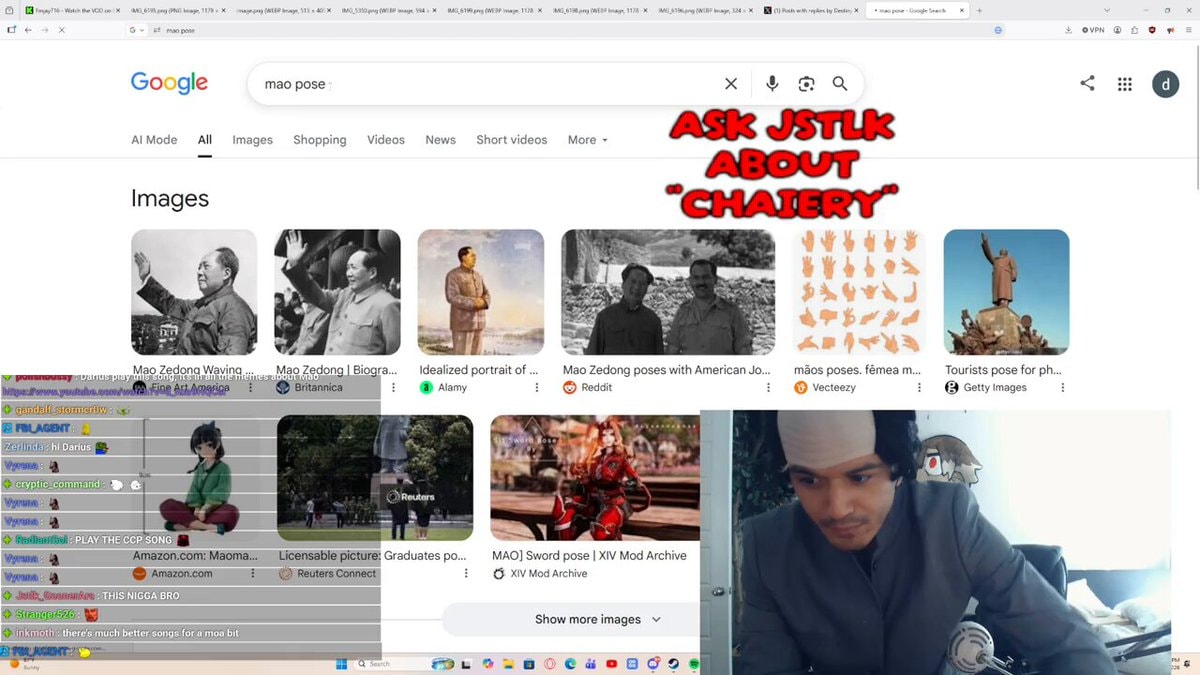Switch to AI Mode tab
The image size is (1200, 675).
pos(154,140)
